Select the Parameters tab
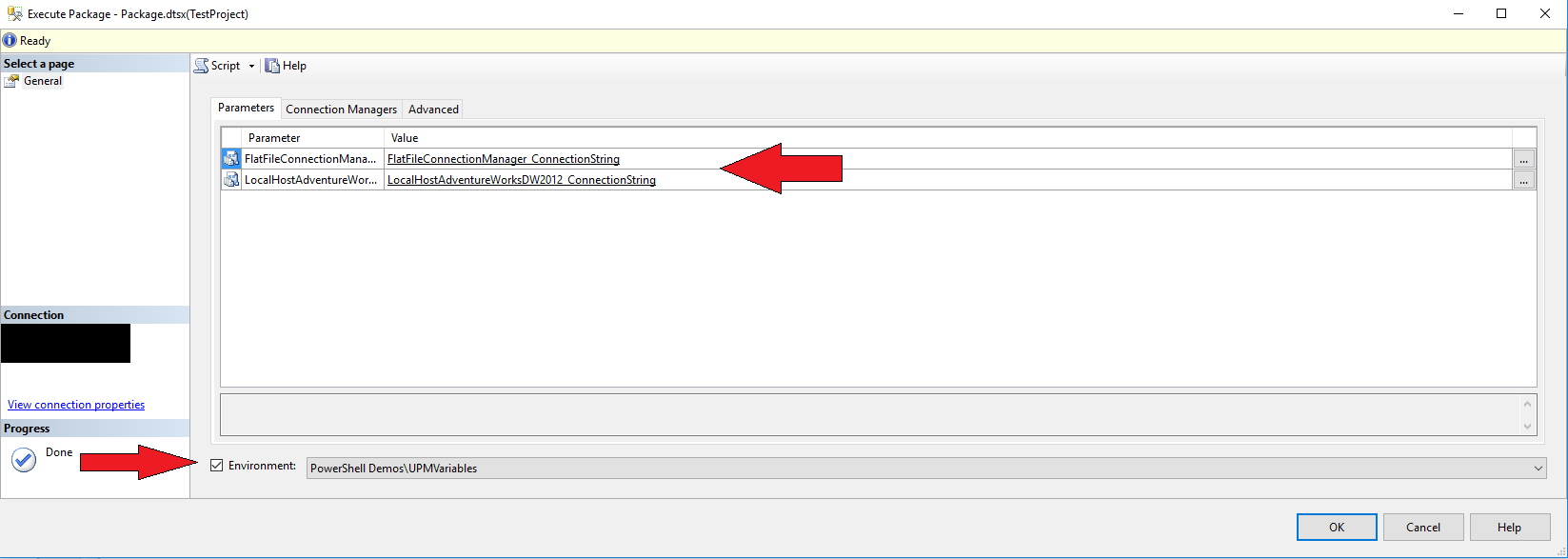The image size is (1568, 559). tap(246, 109)
